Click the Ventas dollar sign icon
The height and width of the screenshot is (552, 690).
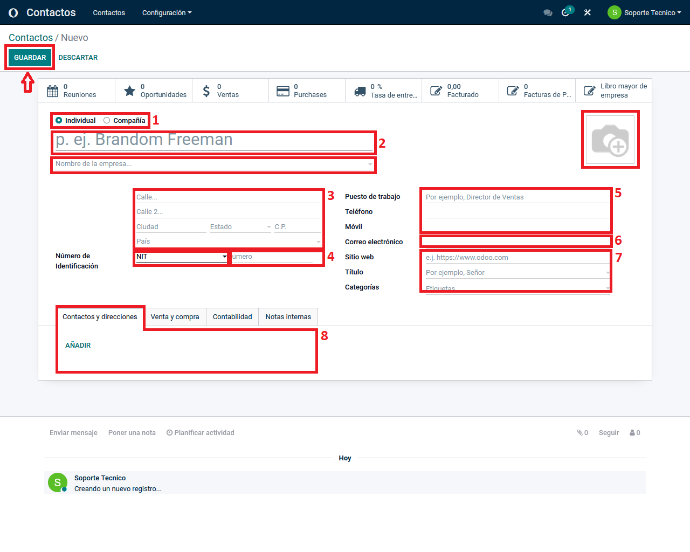click(206, 91)
